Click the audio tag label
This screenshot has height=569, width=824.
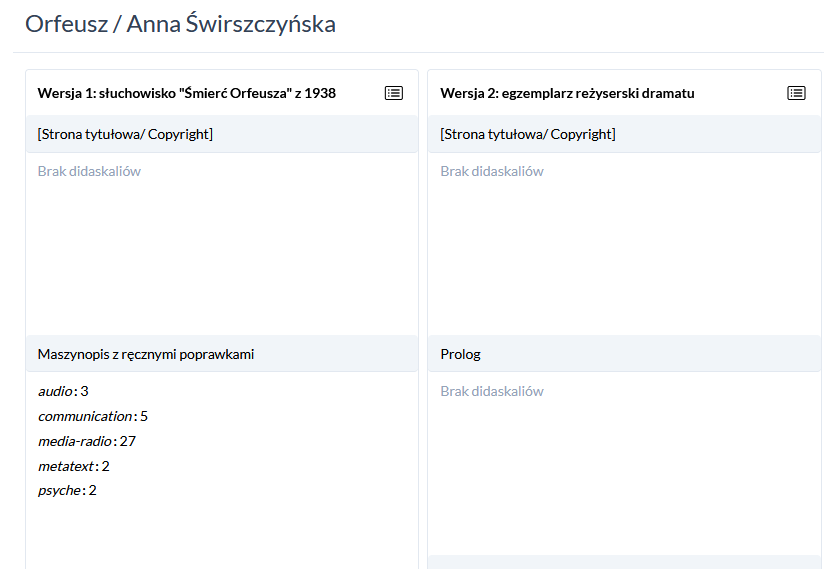tap(55, 391)
